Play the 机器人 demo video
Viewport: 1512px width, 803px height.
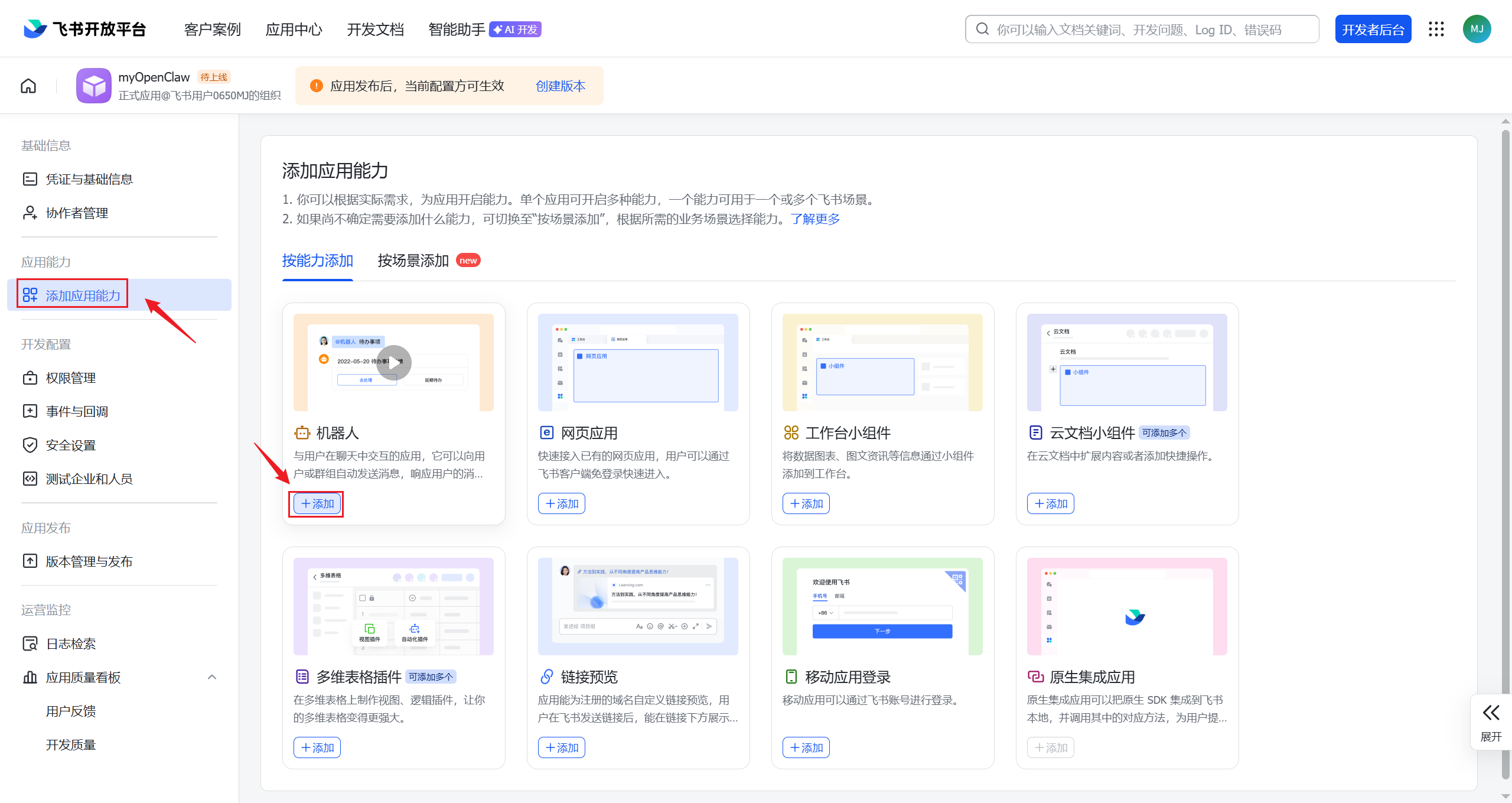point(394,363)
